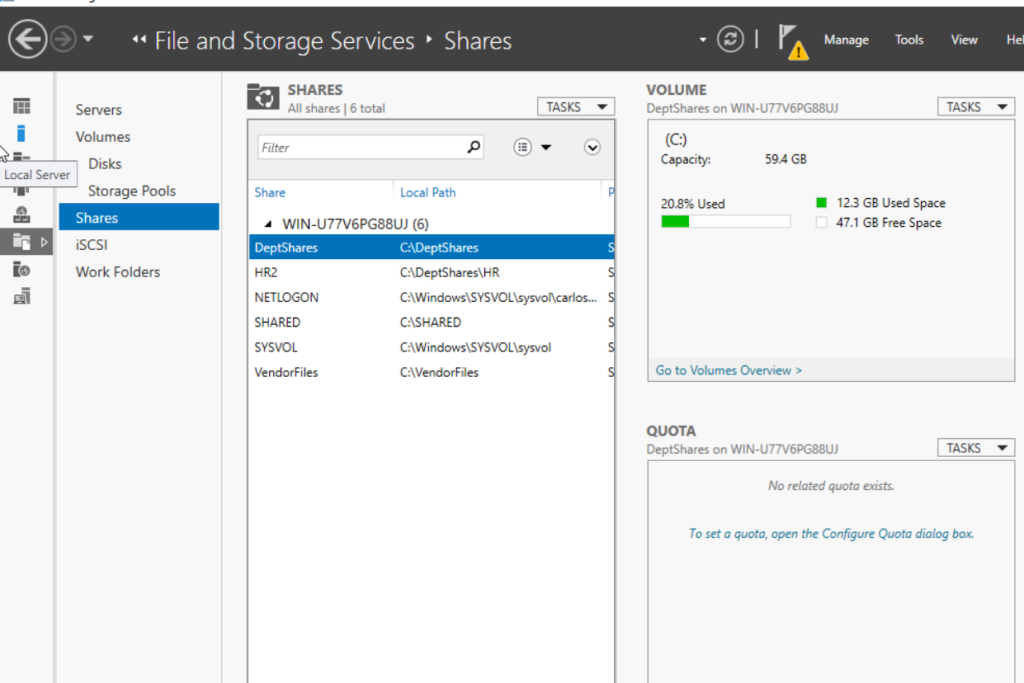1024x683 pixels.
Task: Click the magnifier icon in Filter box
Action: coord(474,147)
